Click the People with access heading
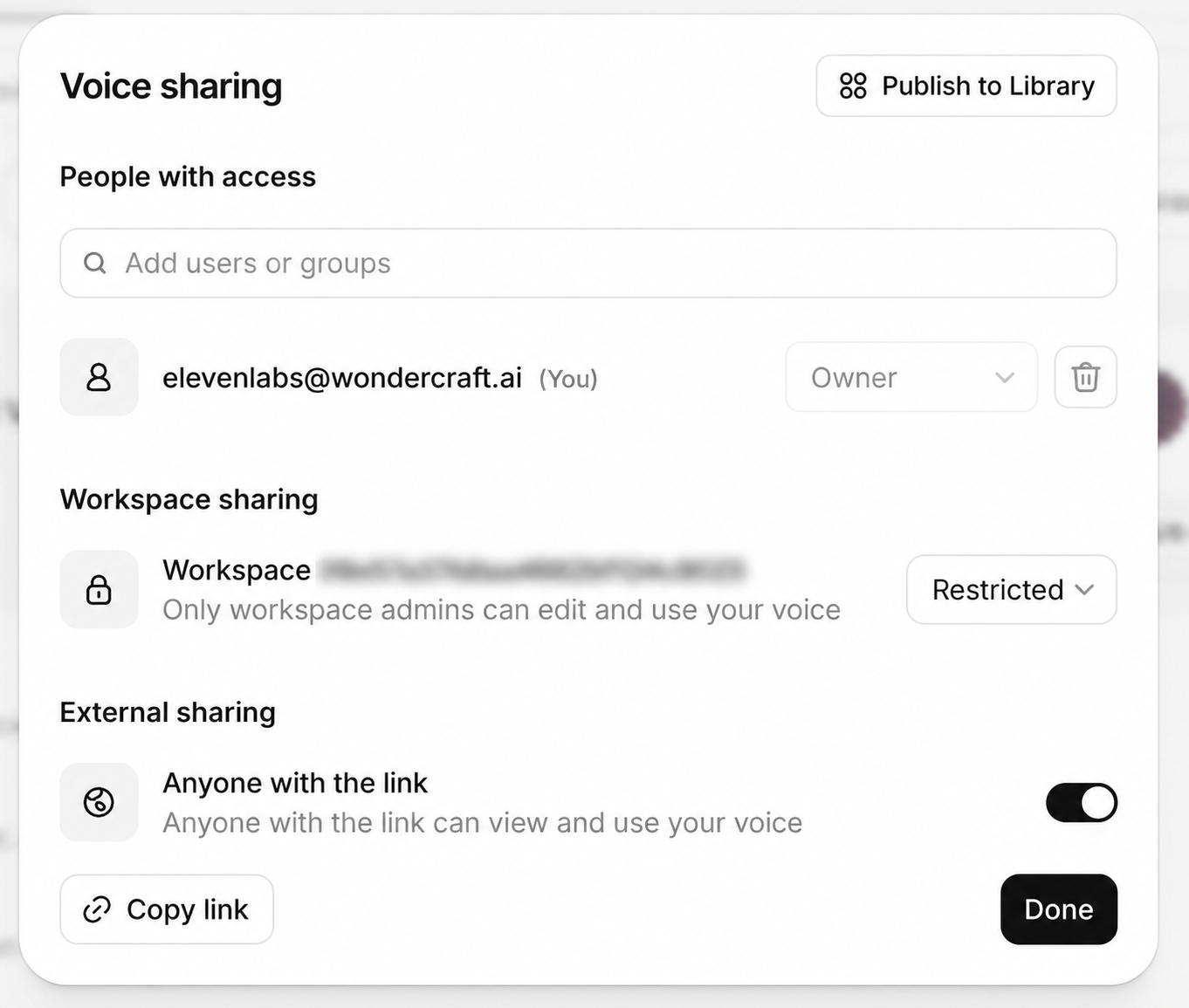Viewport: 1189px width, 1008px height. pyautogui.click(x=188, y=176)
